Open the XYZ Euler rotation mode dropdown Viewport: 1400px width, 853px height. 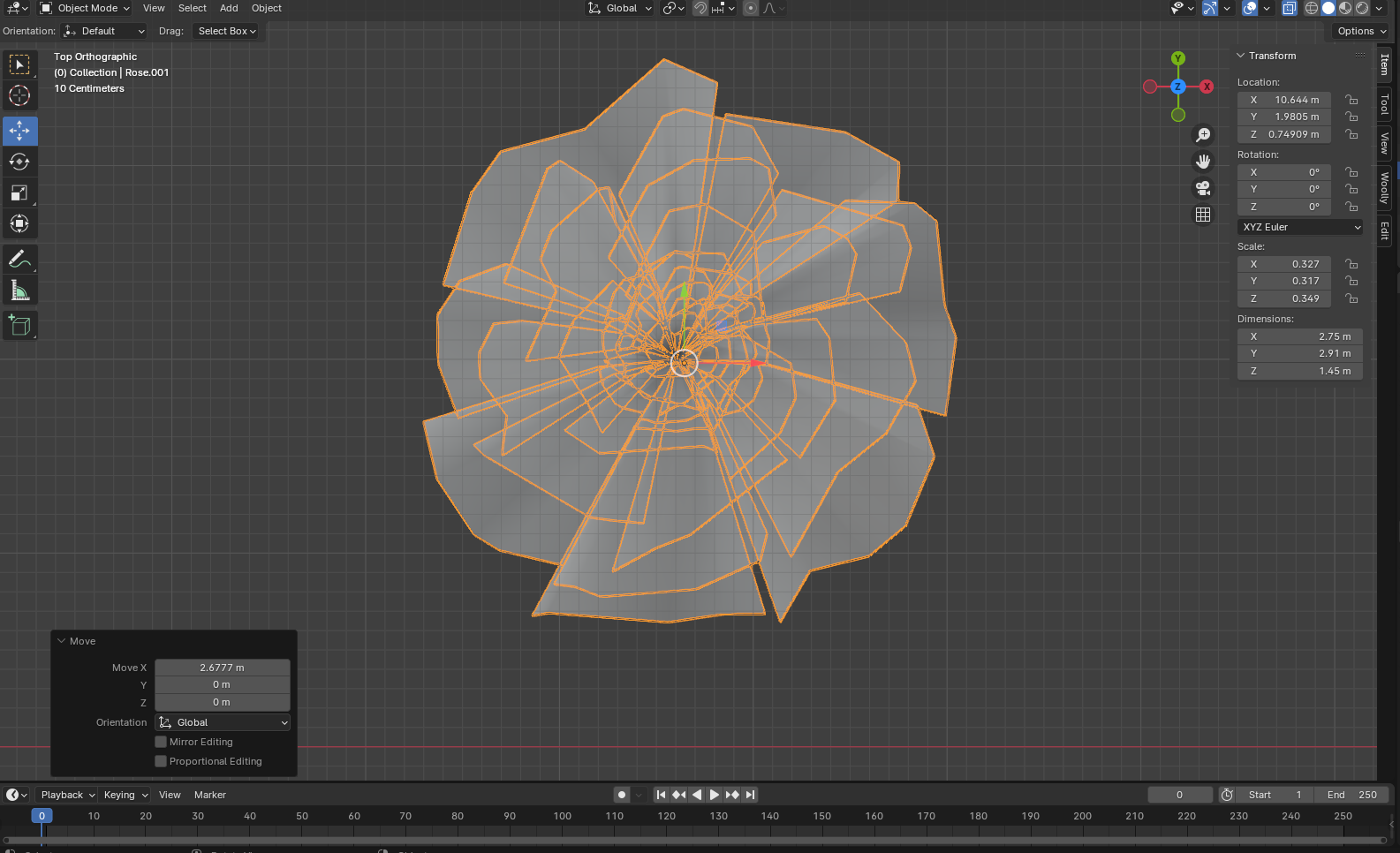pos(1300,227)
